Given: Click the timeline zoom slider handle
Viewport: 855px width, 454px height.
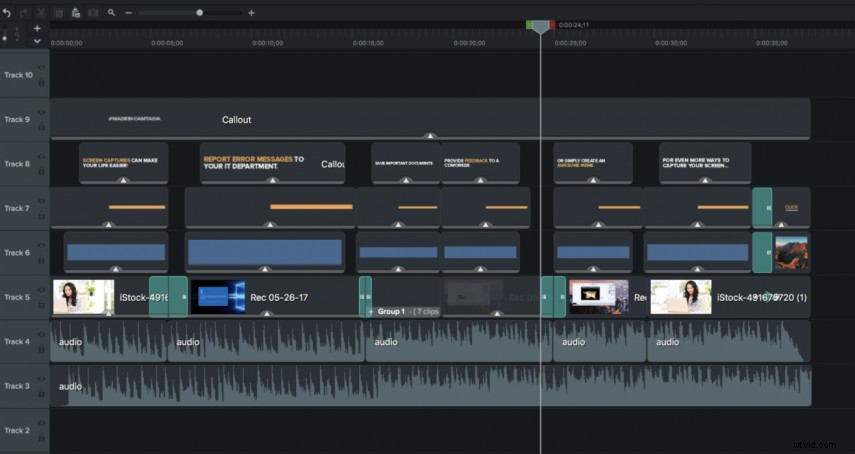Looking at the screenshot, I should coord(200,13).
